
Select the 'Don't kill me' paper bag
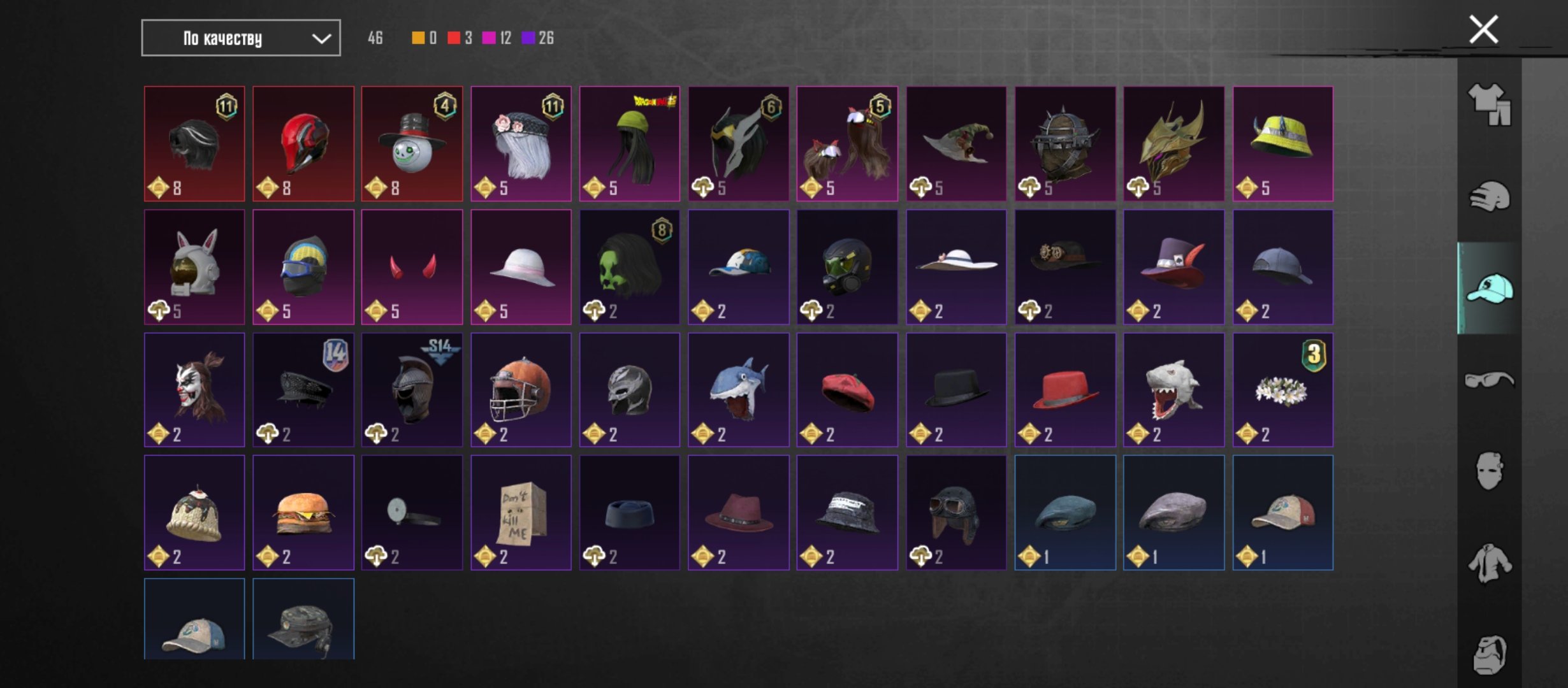pos(521,513)
